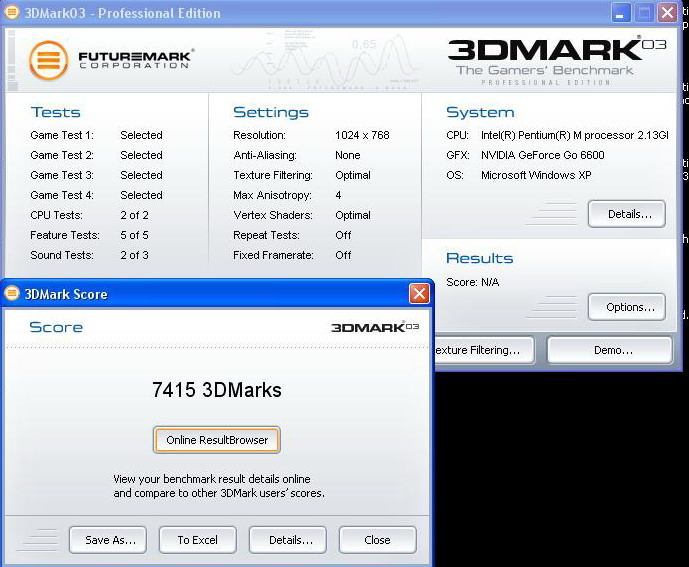This screenshot has height=567, width=689.
Task: Click the 3DMark03 main window title icon
Action: 12,12
